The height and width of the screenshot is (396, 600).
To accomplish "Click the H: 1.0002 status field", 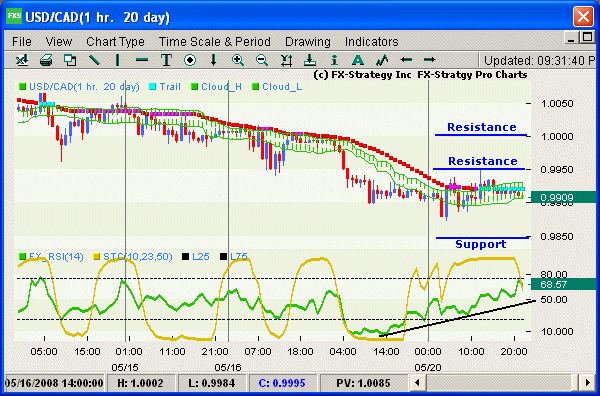I will (140, 383).
